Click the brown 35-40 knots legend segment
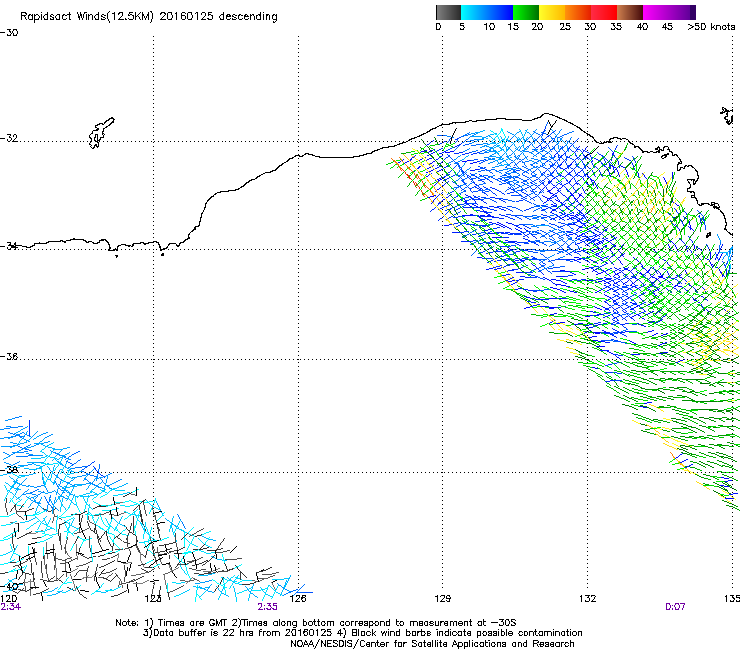Viewport: 740px width, 650px height. point(630,12)
